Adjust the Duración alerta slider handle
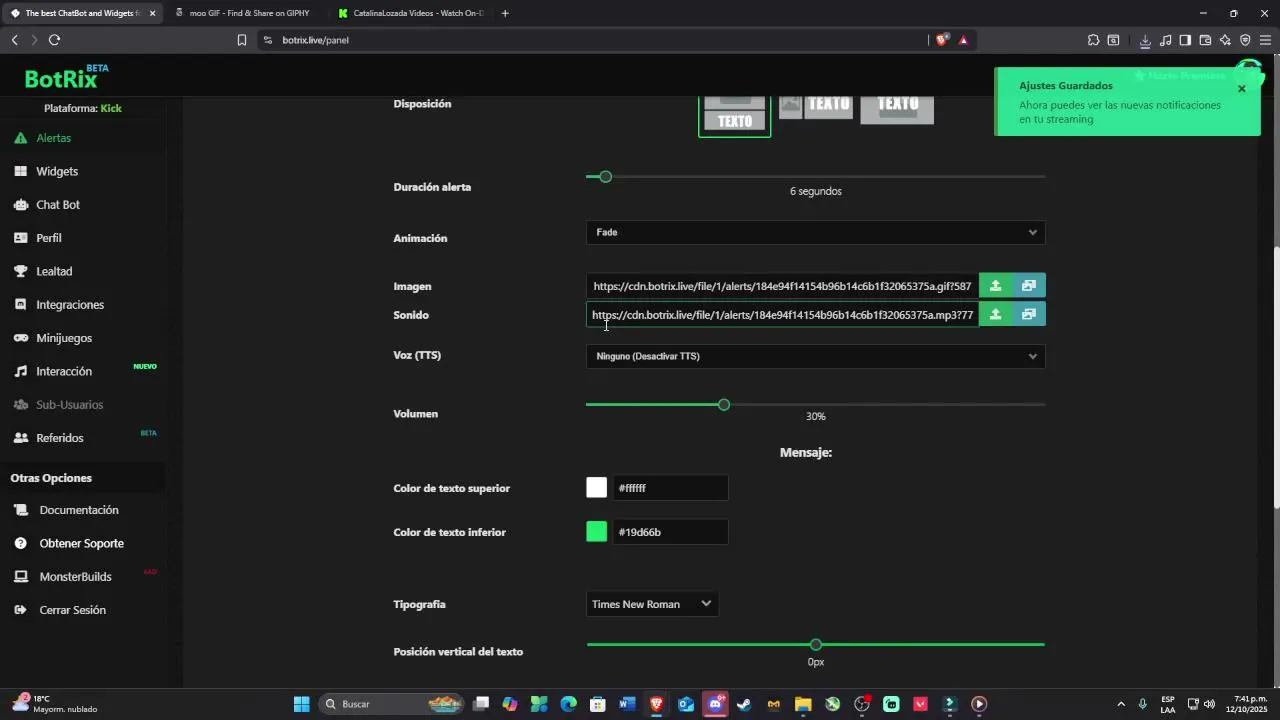 coord(605,177)
